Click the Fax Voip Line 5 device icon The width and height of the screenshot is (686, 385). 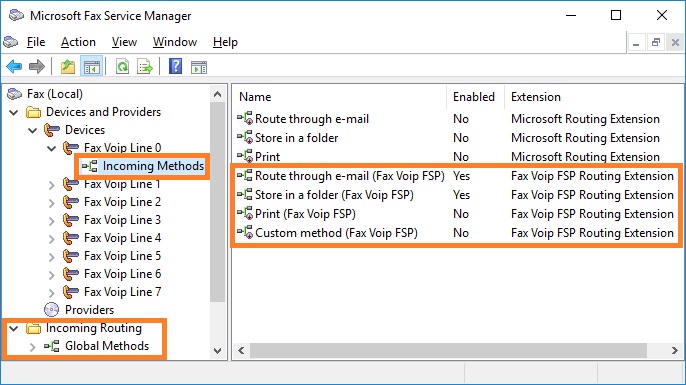70,256
